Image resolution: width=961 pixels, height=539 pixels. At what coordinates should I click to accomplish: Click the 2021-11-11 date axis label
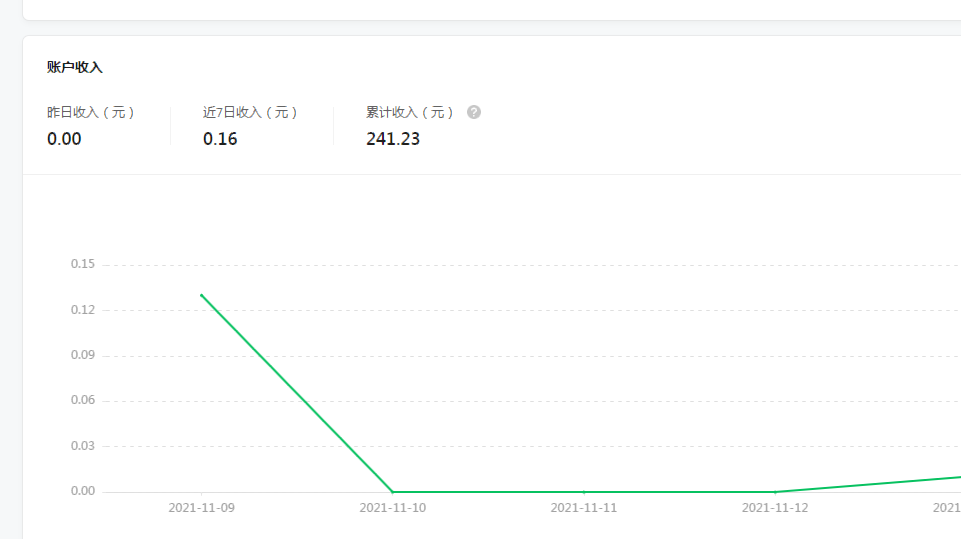tap(584, 508)
